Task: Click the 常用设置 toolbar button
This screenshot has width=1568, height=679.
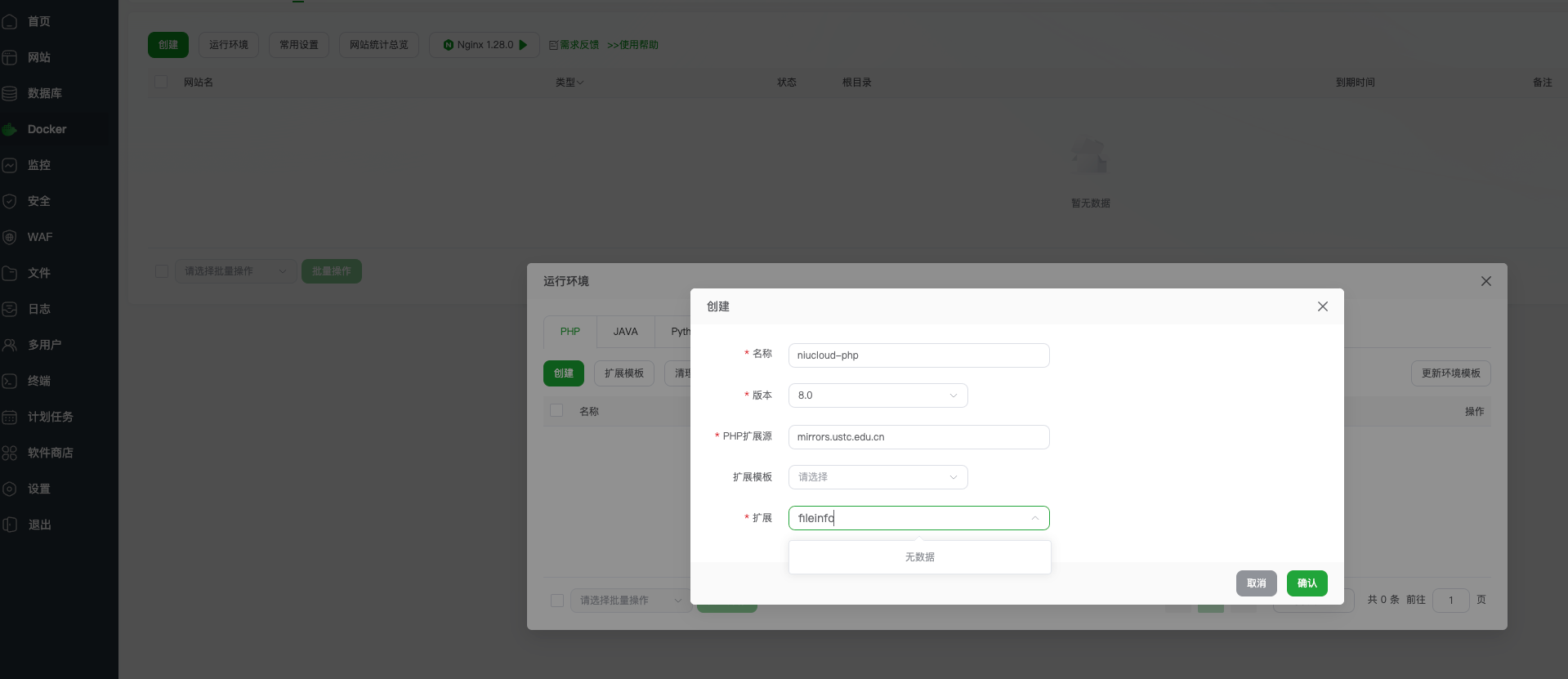Action: coord(299,45)
